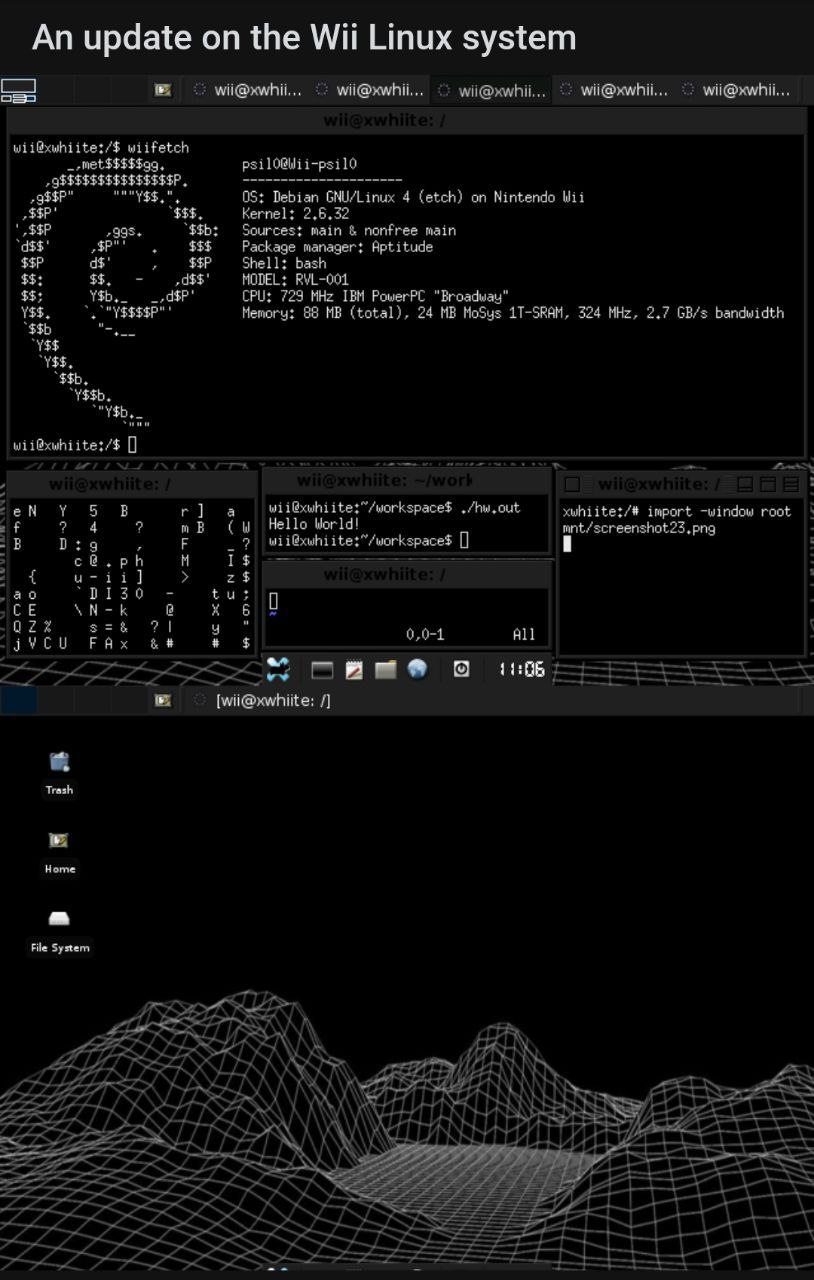Screen dimensions: 814x1280
Task: Click the logout power button in the panel
Action: coord(461,669)
